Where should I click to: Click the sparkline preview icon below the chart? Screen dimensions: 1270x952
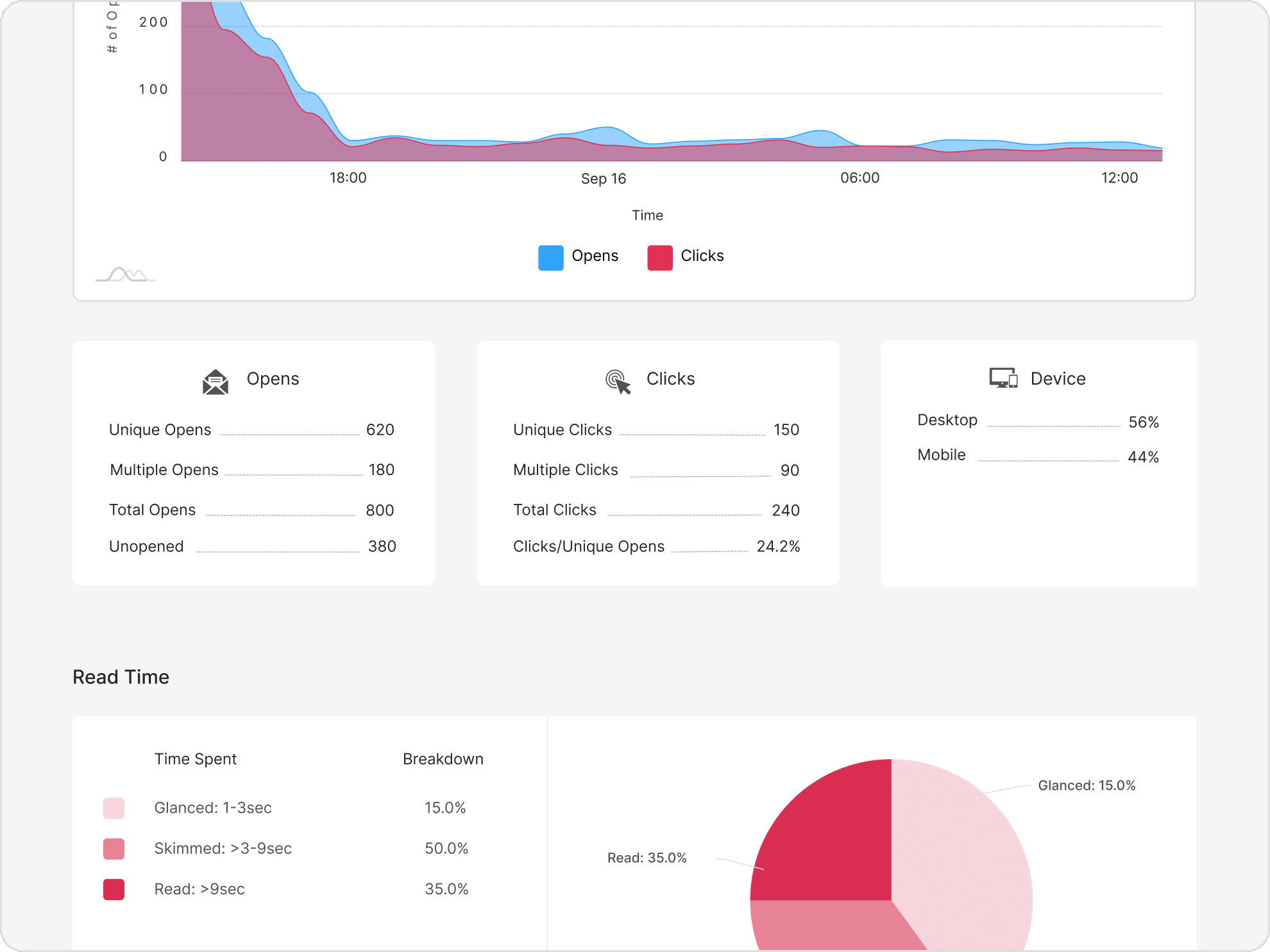[x=126, y=276]
